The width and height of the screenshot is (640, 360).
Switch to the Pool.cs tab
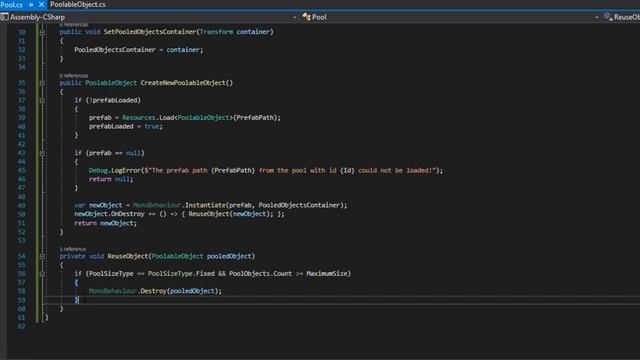[11, 5]
